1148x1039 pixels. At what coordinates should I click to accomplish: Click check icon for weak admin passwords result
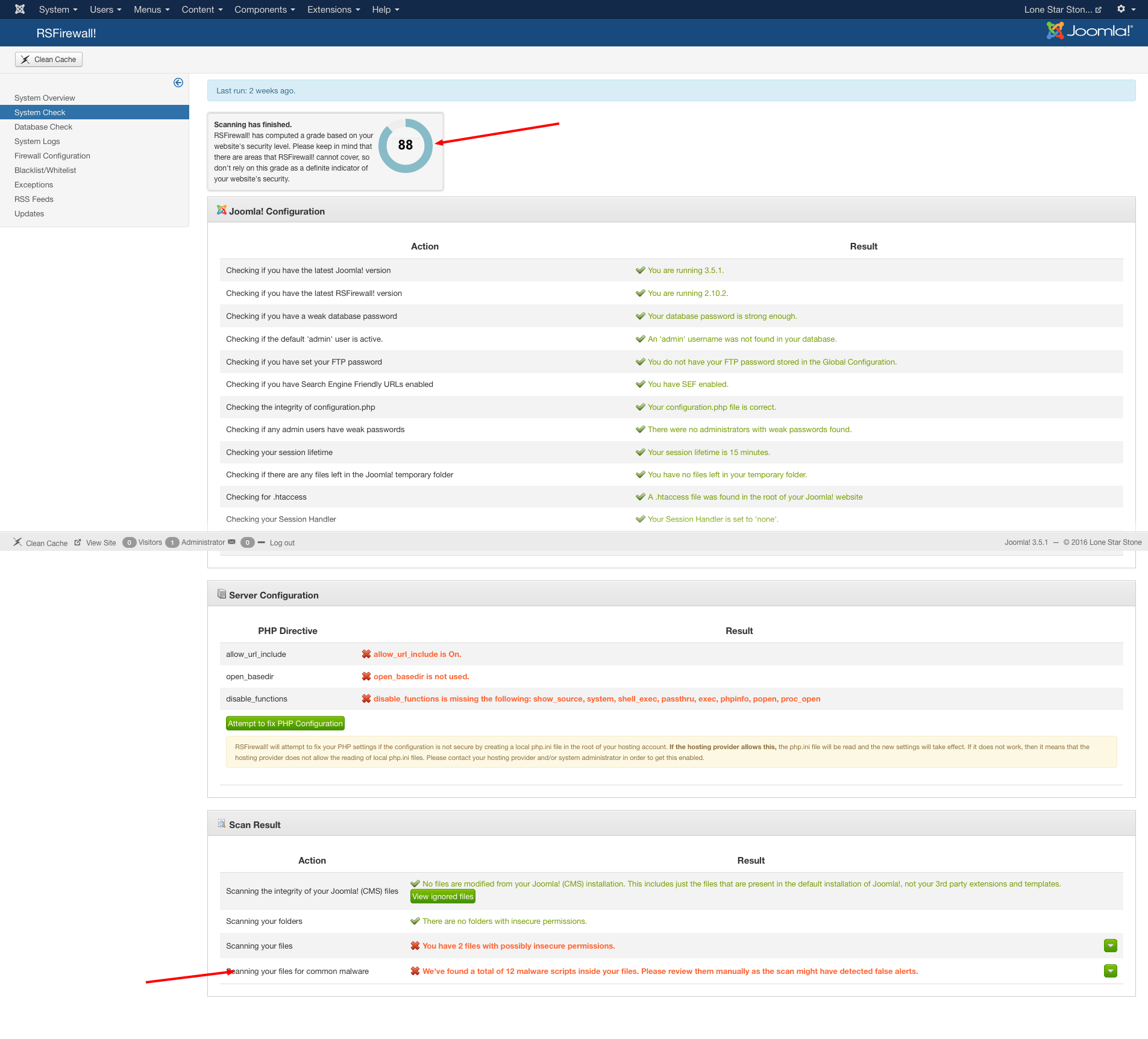641,429
